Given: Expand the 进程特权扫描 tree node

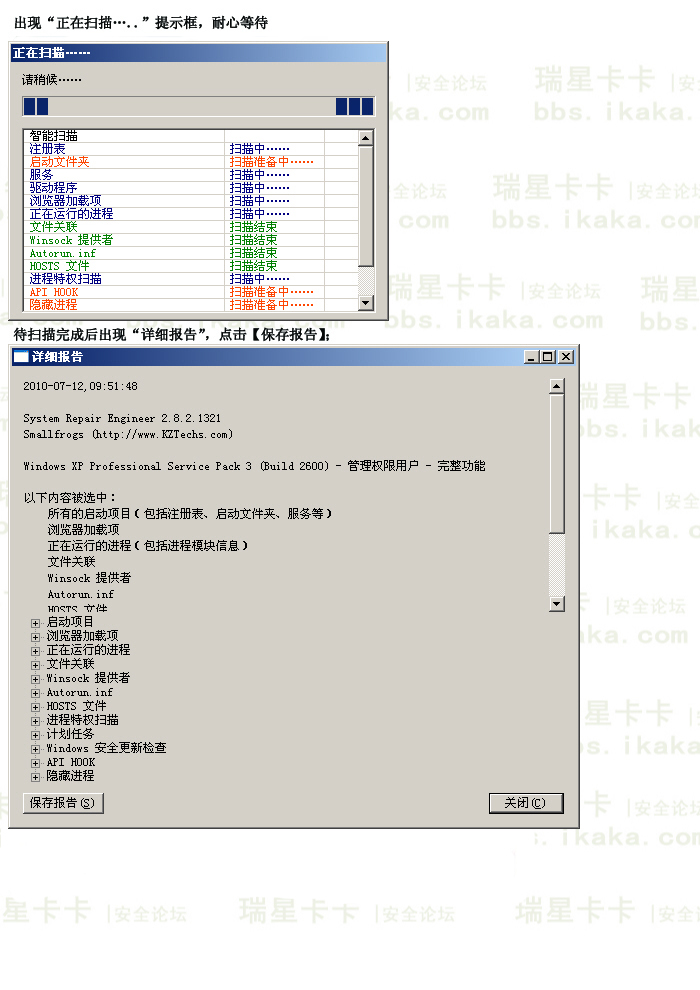Looking at the screenshot, I should 35,720.
